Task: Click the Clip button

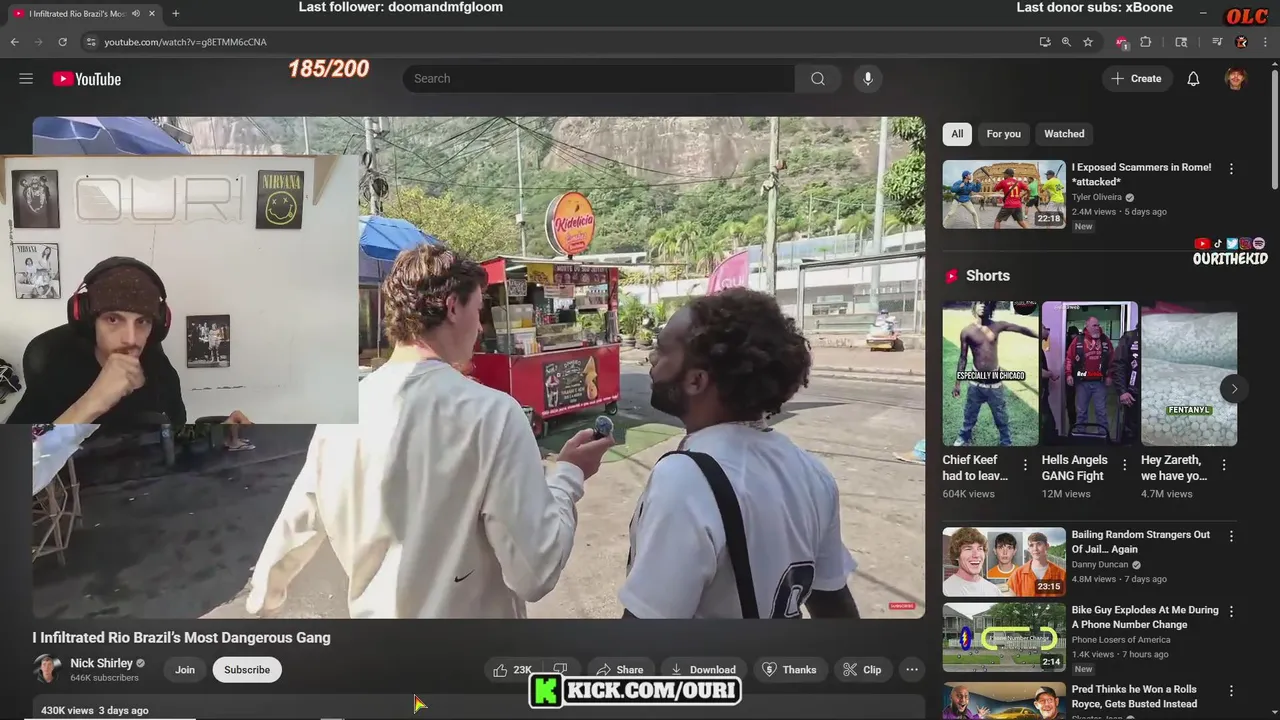Action: tap(862, 670)
